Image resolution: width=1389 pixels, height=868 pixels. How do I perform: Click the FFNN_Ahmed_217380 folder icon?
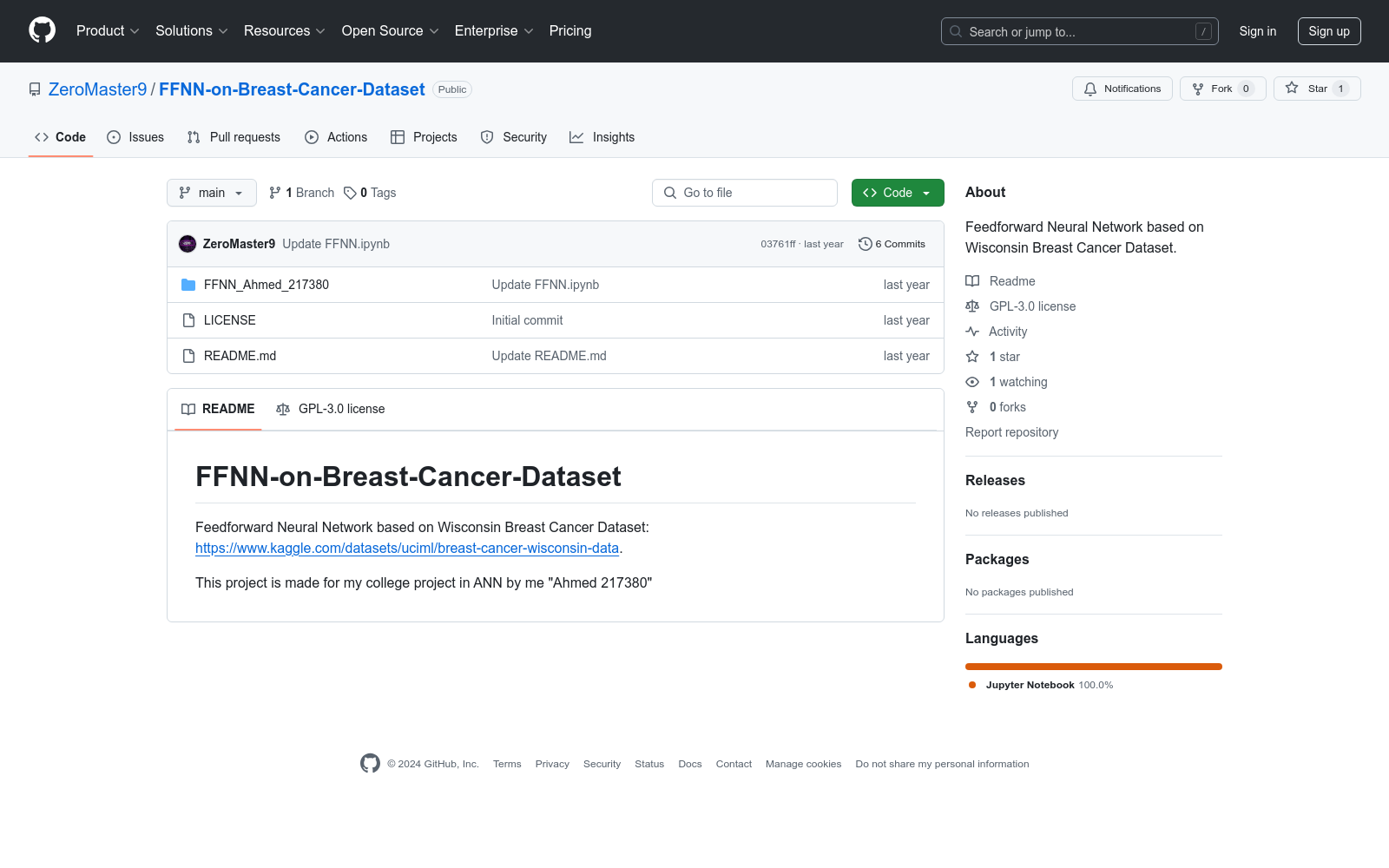[x=188, y=285]
